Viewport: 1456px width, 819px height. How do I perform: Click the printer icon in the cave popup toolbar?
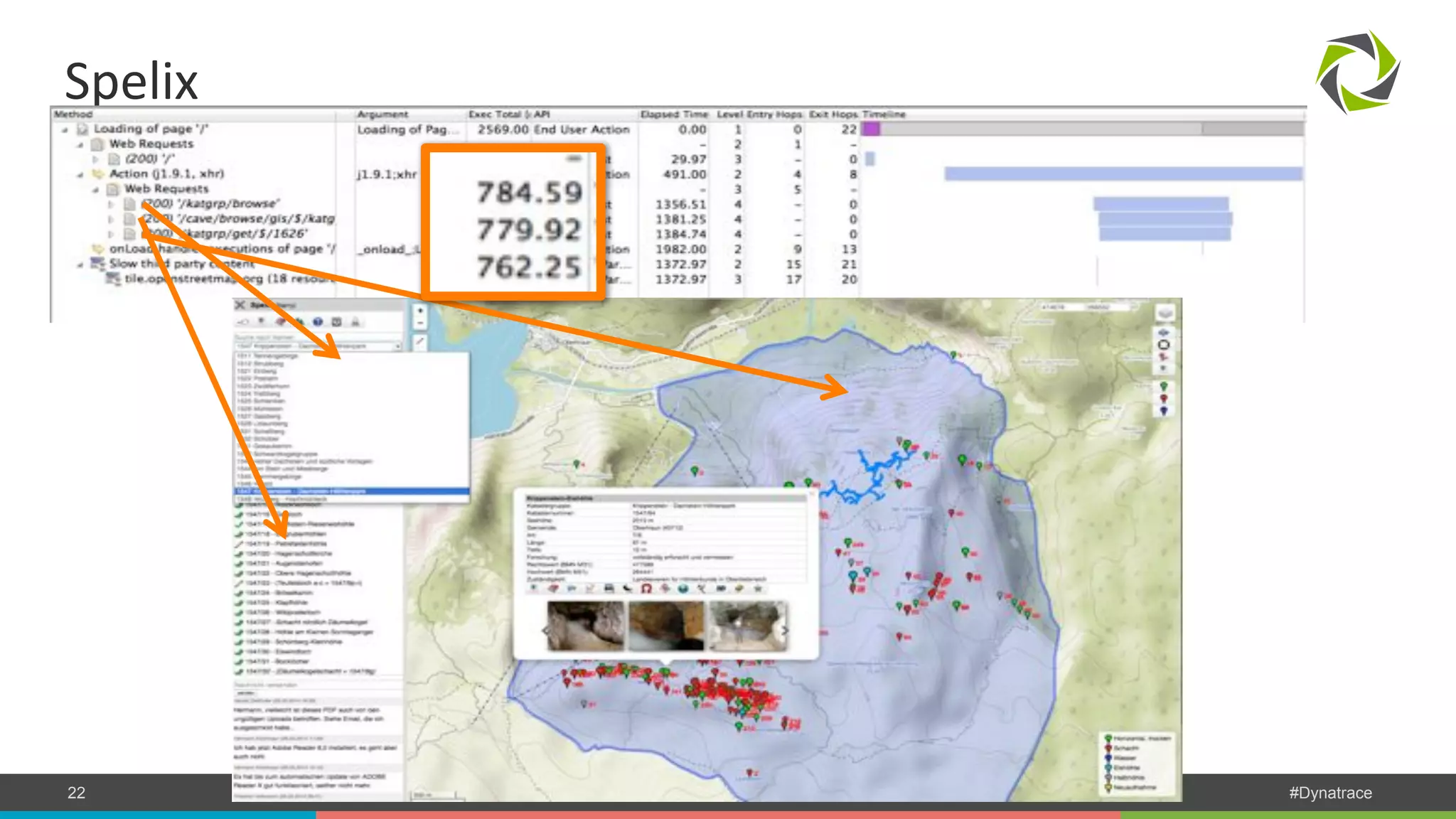pos(609,589)
